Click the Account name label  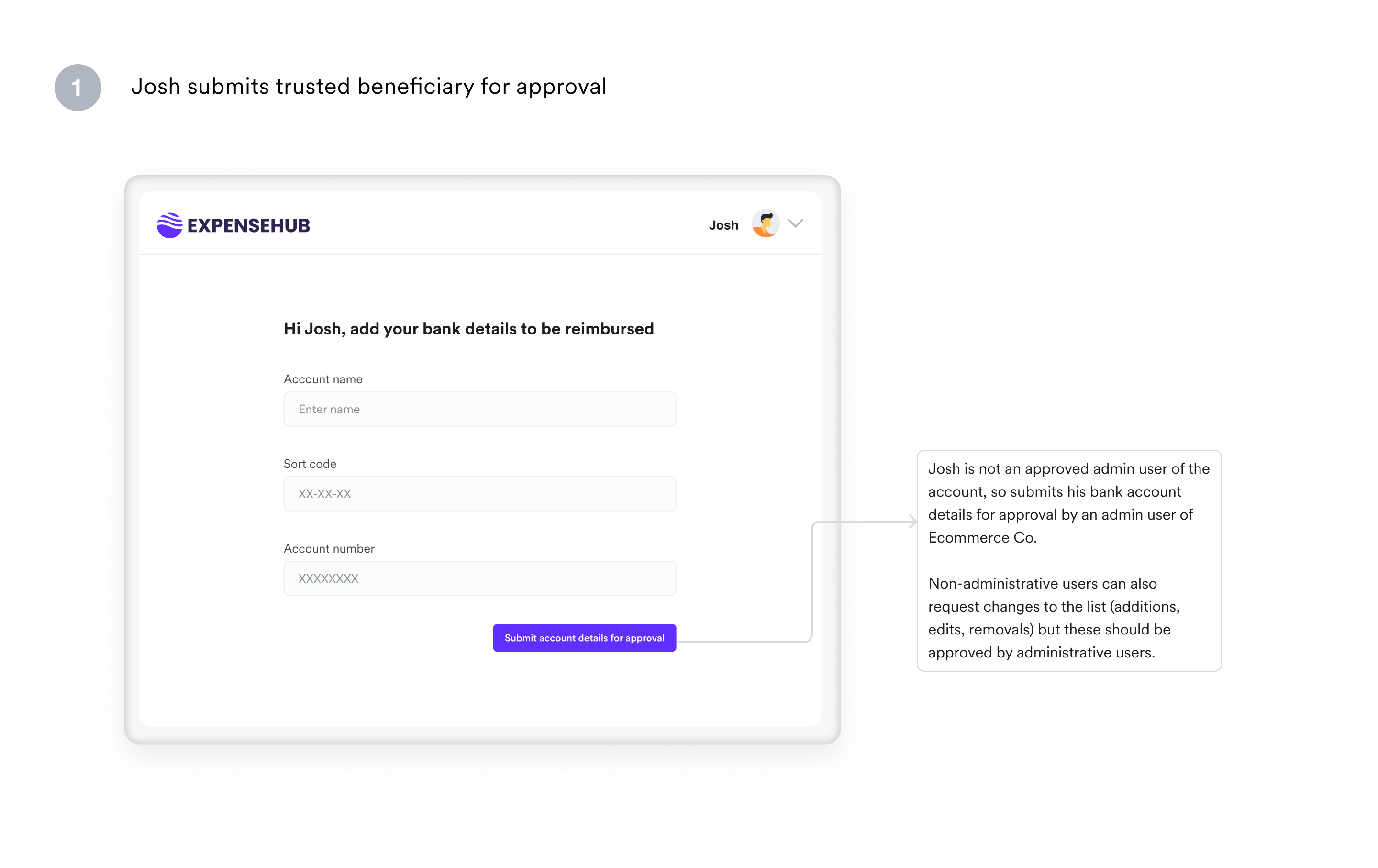pos(323,379)
